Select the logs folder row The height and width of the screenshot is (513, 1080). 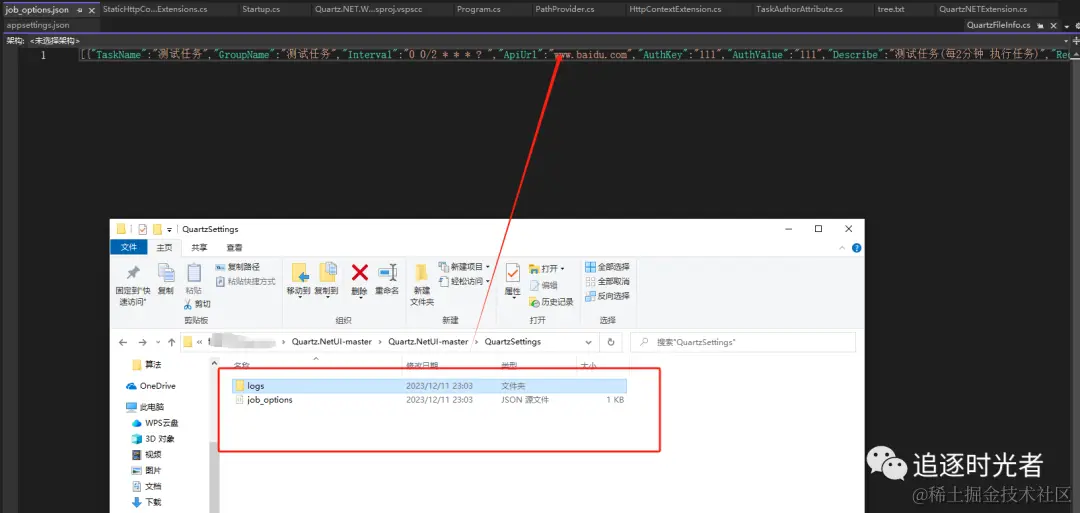[430, 386]
